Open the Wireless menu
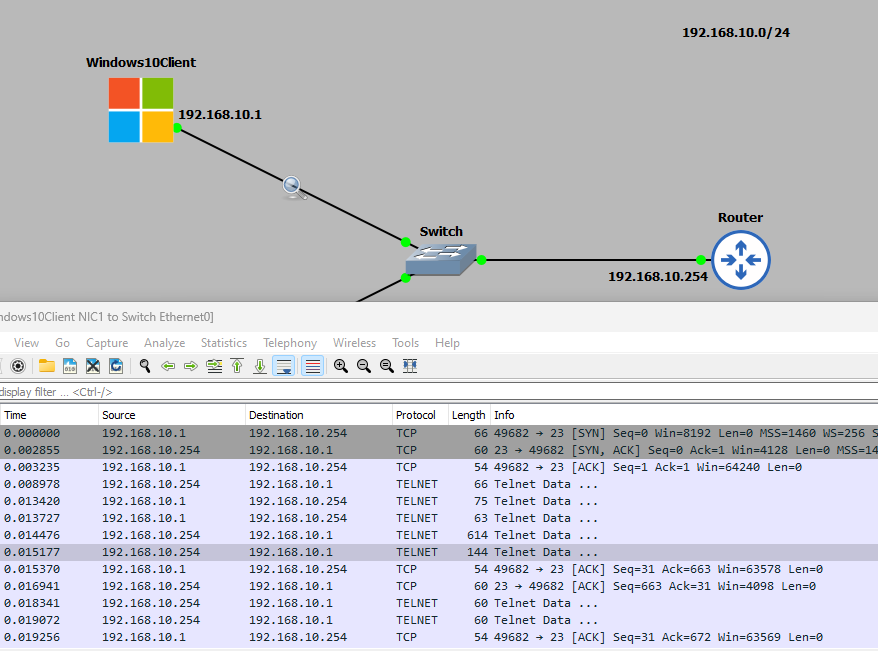The width and height of the screenshot is (878, 651). coord(354,343)
